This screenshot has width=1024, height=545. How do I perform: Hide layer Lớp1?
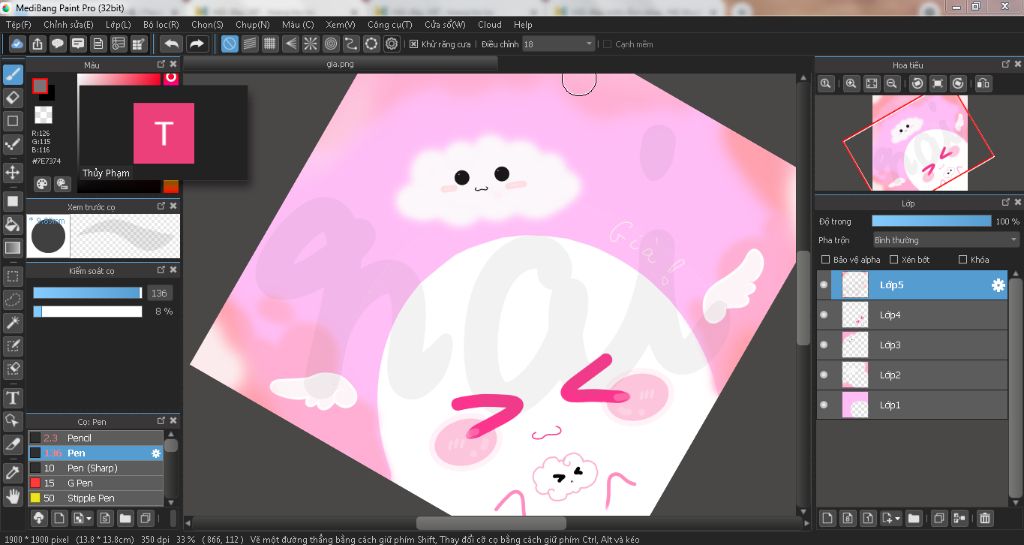click(824, 405)
